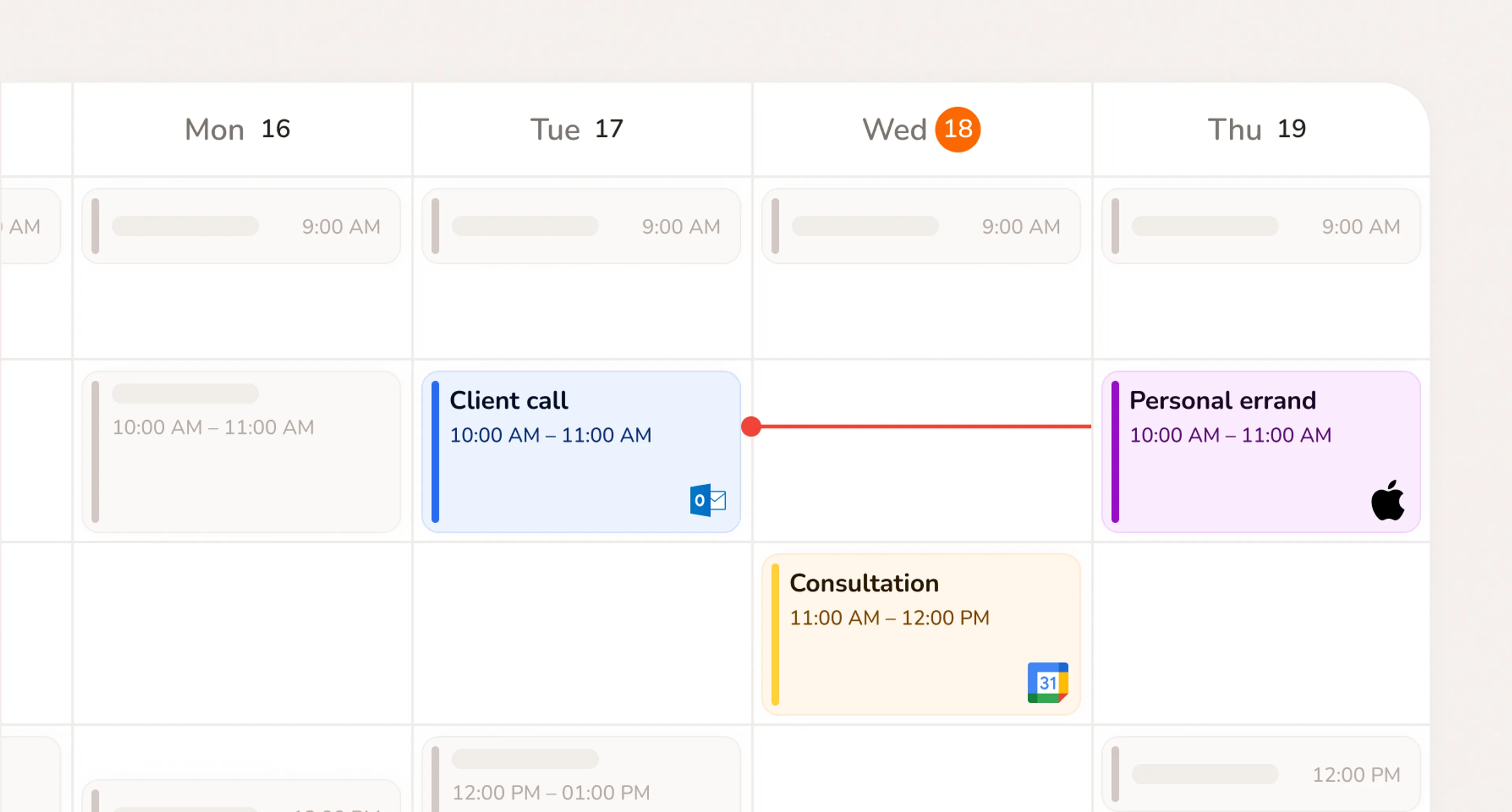Select today's date badge 18
The height and width of the screenshot is (812, 1512).
point(958,129)
